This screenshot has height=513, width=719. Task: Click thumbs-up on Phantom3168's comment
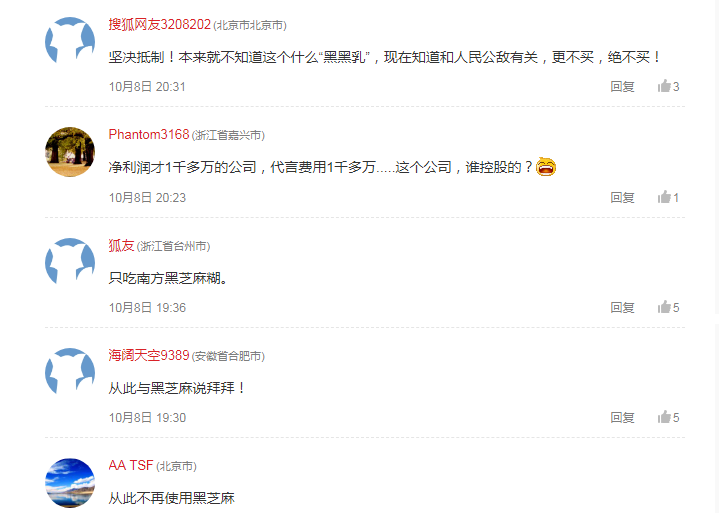(668, 197)
